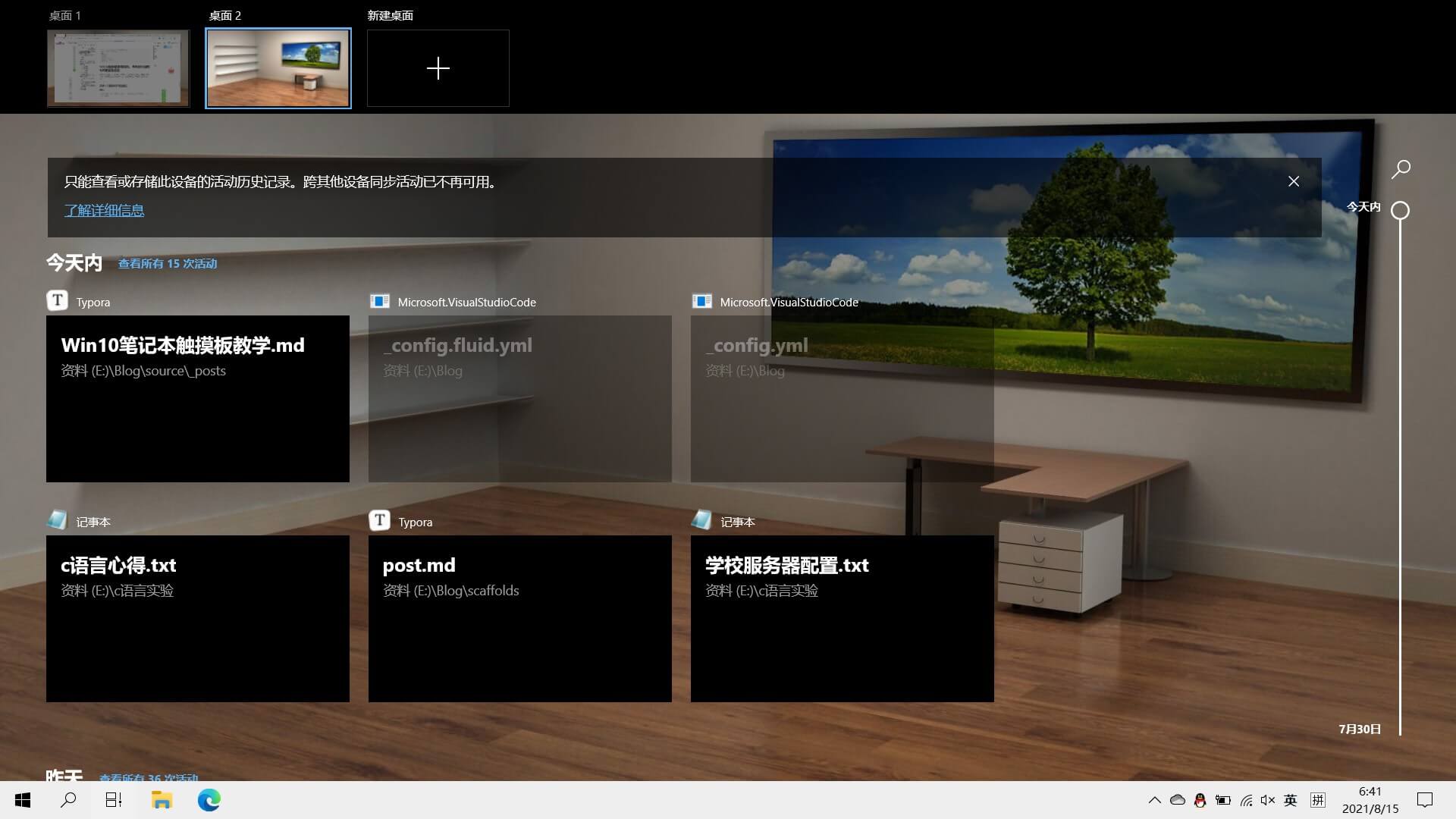Select the 桌面 2 virtual desktop thumbnail
Image resolution: width=1456 pixels, height=819 pixels.
(x=278, y=68)
